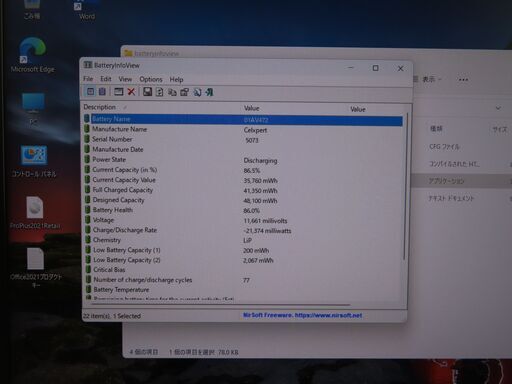Open the File menu
The image size is (512, 384).
pyautogui.click(x=88, y=79)
